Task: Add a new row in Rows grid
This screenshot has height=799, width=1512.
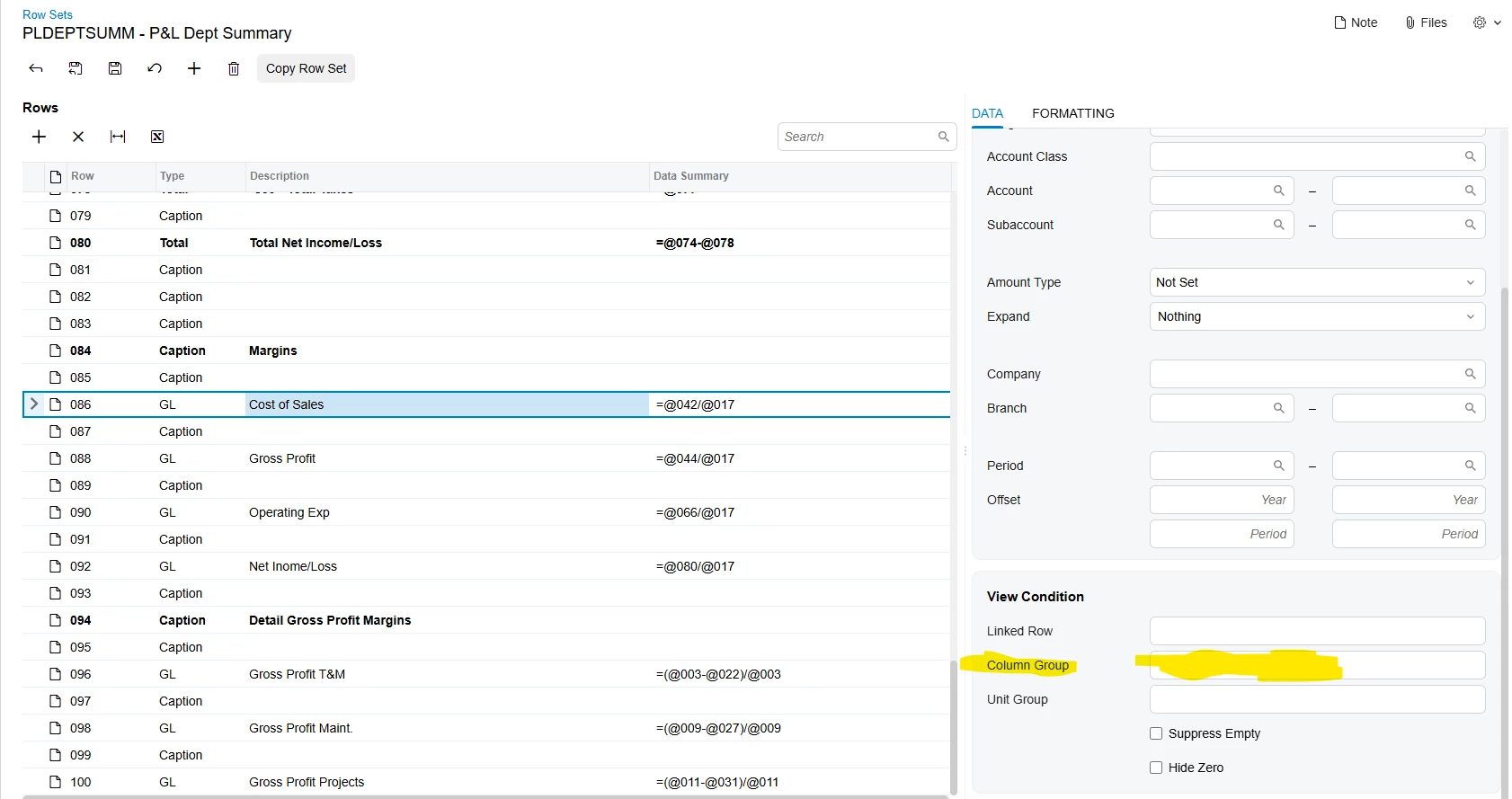Action: click(39, 137)
